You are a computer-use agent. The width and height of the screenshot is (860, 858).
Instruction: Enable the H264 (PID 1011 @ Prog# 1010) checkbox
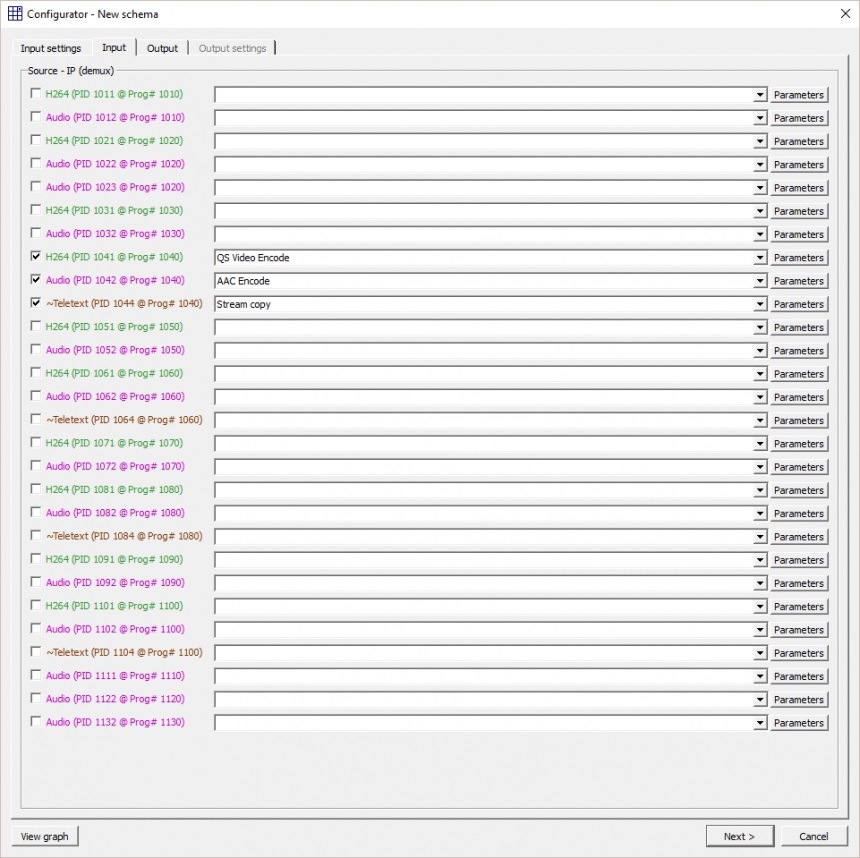(36, 94)
